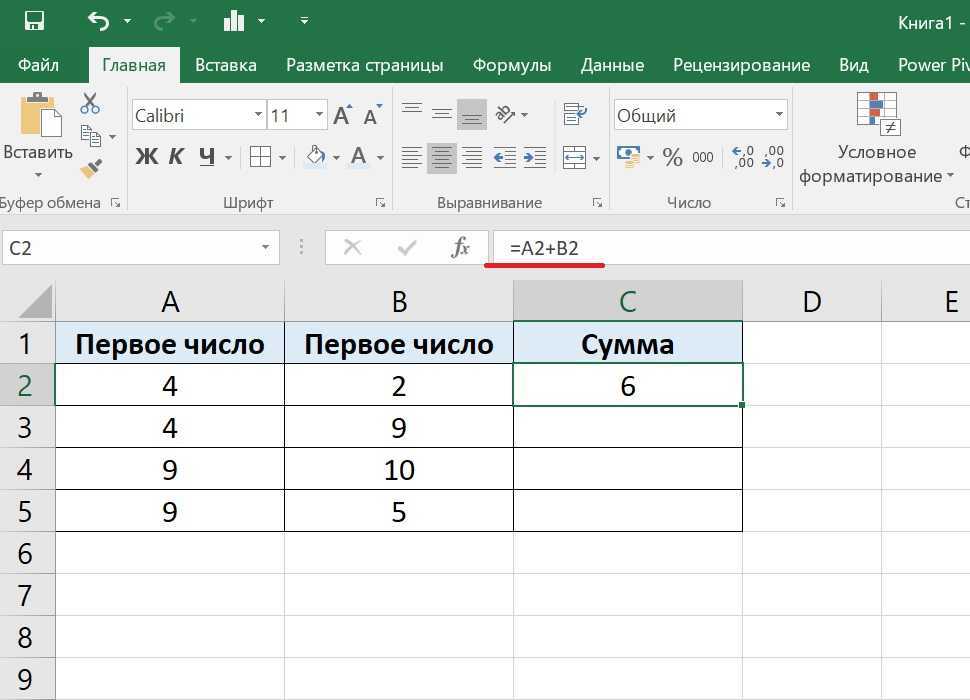970x700 pixels.
Task: Switch to the Вставка tab
Action: (226, 65)
